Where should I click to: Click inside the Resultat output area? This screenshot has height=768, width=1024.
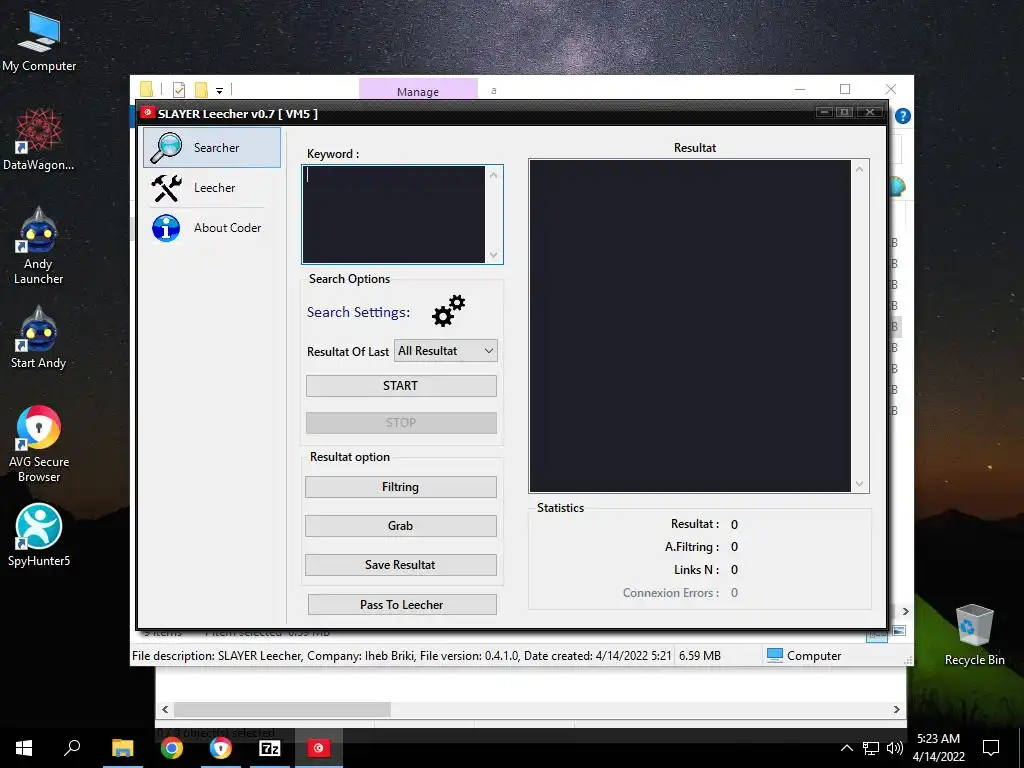[x=690, y=326]
